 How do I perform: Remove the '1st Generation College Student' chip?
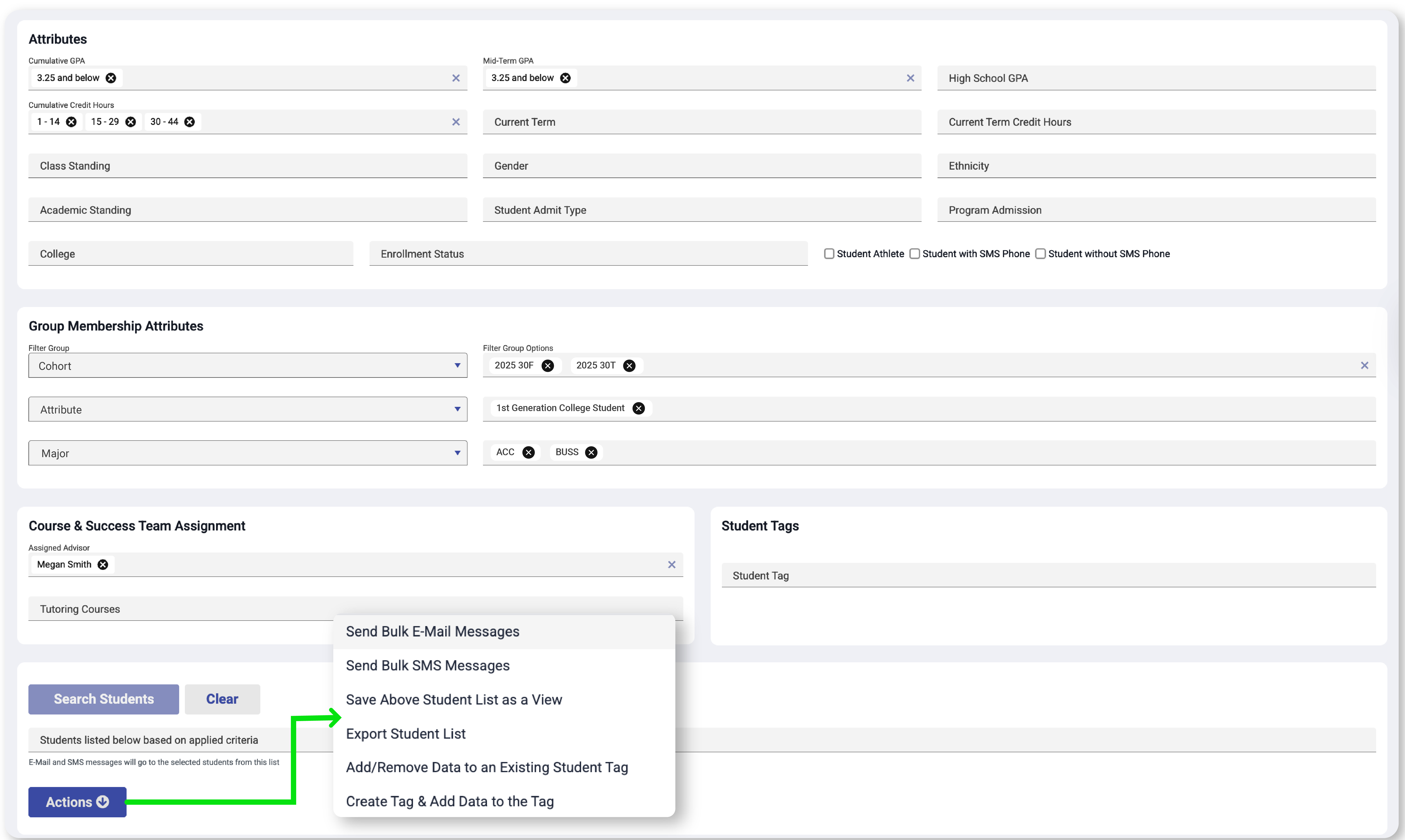(638, 408)
